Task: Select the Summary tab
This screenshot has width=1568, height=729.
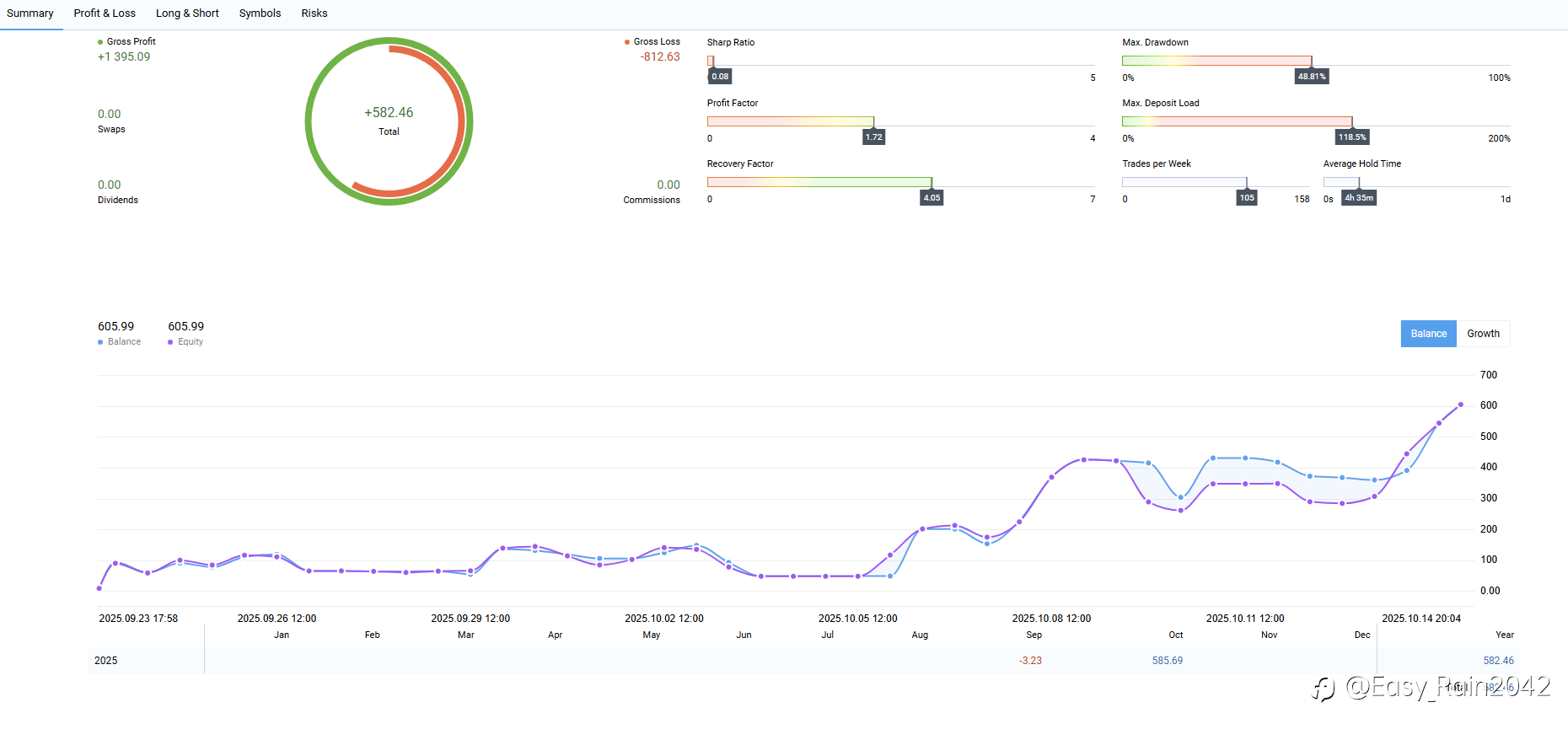Action: [x=30, y=13]
